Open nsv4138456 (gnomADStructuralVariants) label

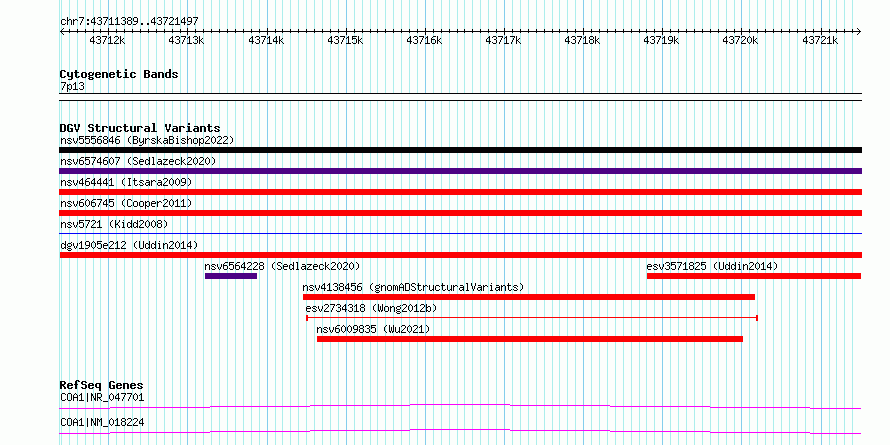tap(413, 287)
